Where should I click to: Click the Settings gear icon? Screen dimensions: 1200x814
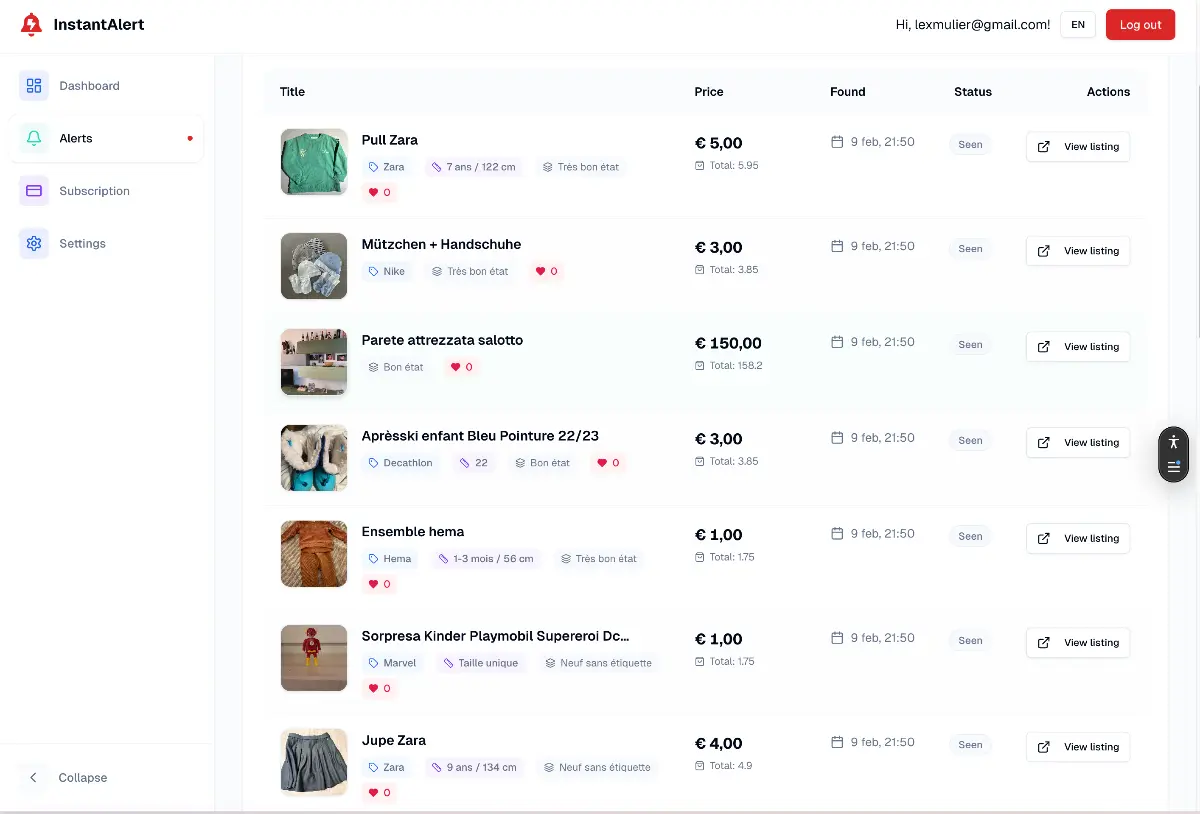pyautogui.click(x=33, y=243)
